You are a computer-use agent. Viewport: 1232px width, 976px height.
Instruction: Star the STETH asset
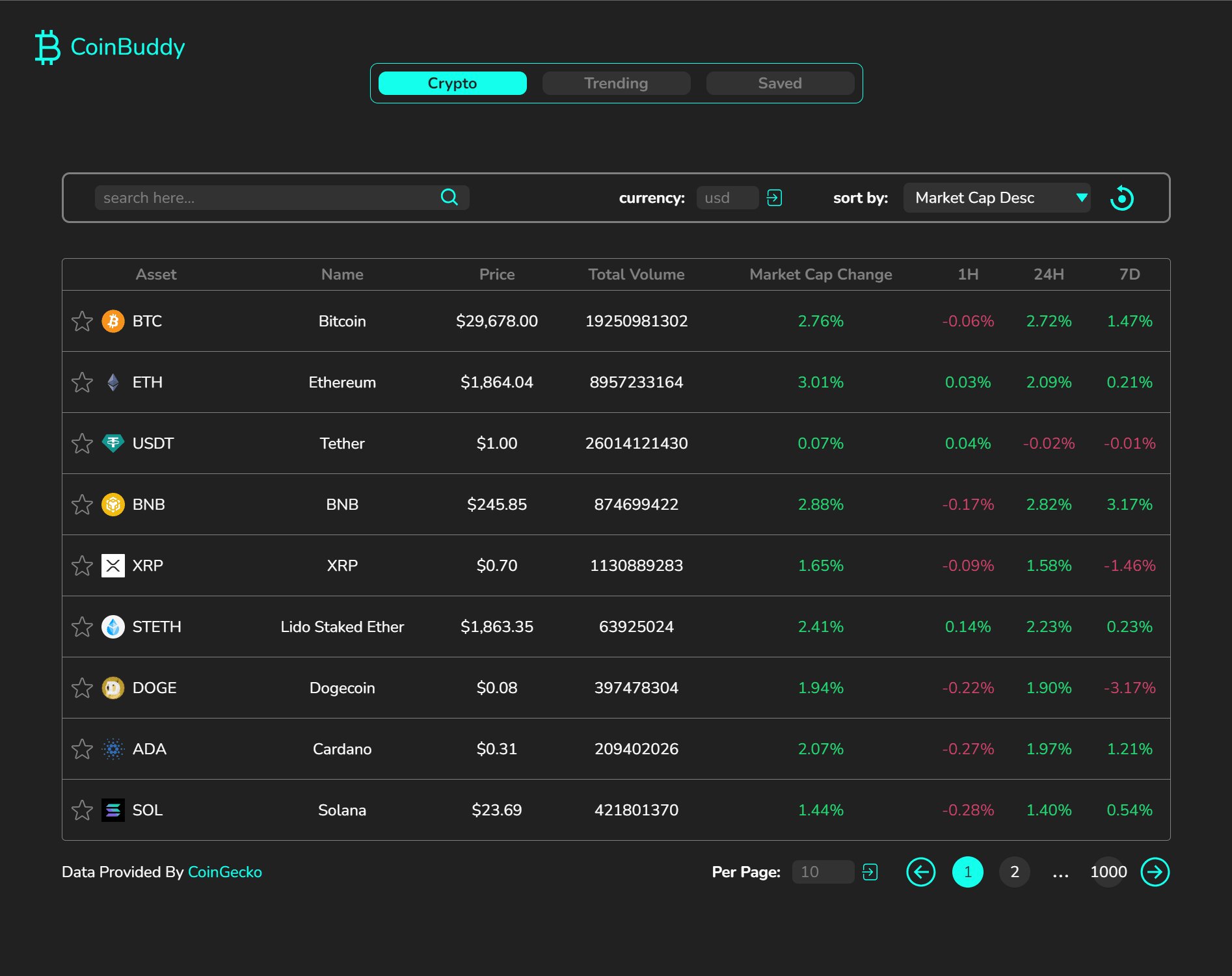tap(82, 627)
